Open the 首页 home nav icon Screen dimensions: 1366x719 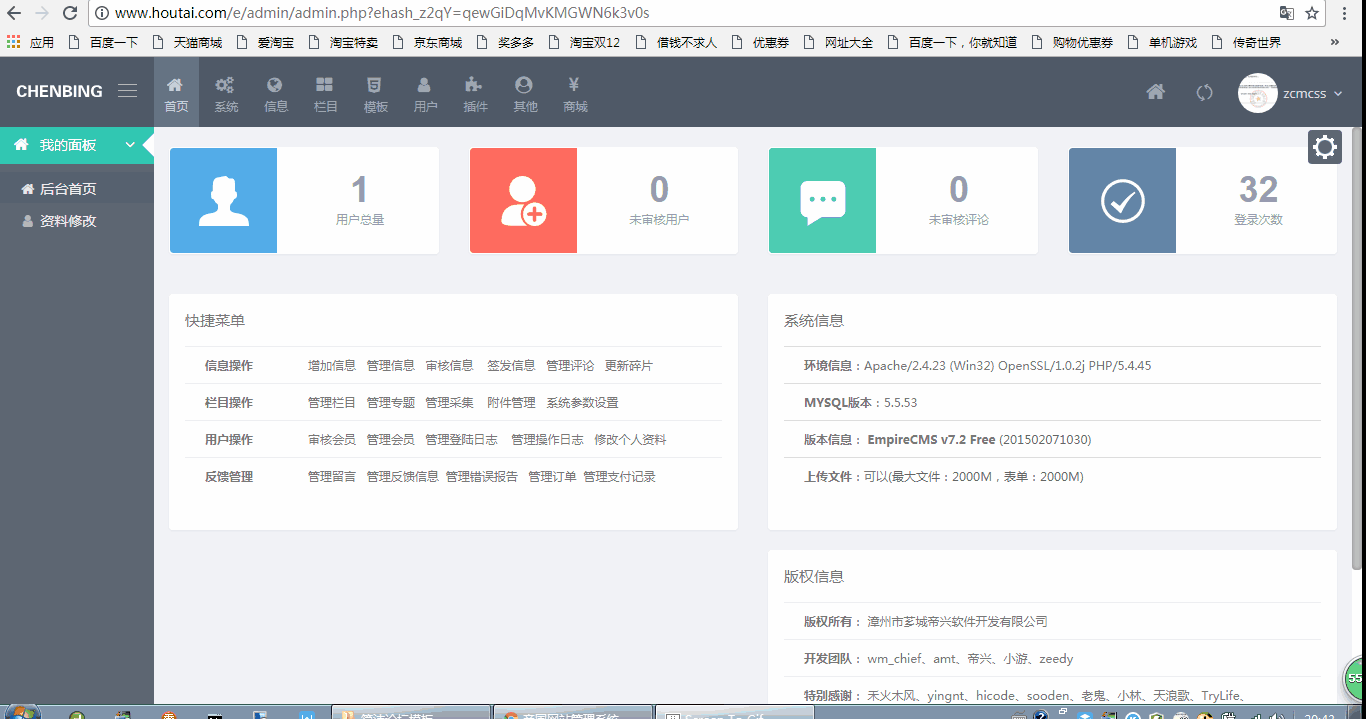point(176,93)
